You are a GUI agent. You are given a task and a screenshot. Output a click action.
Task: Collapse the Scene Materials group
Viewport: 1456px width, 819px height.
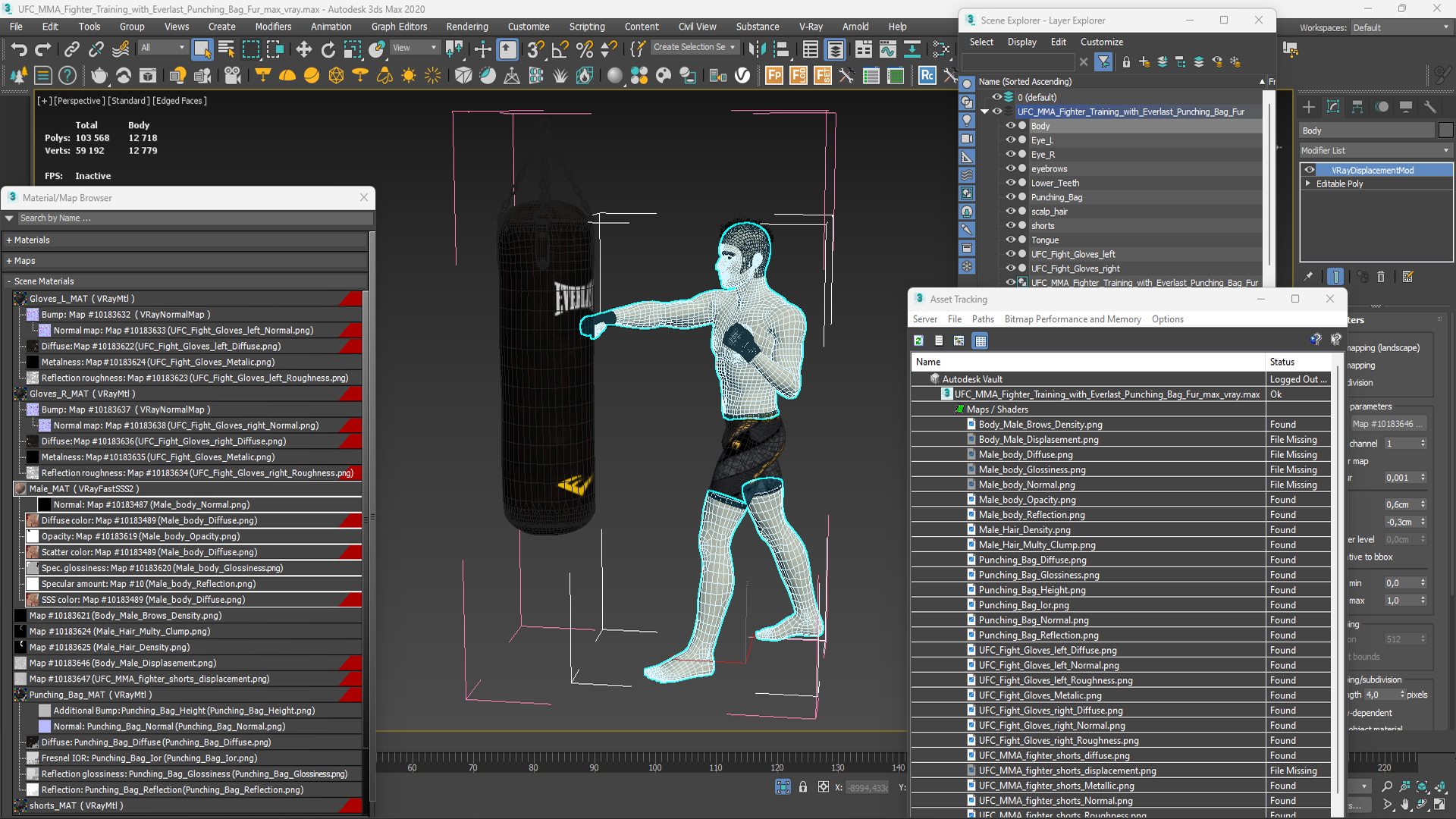point(10,281)
